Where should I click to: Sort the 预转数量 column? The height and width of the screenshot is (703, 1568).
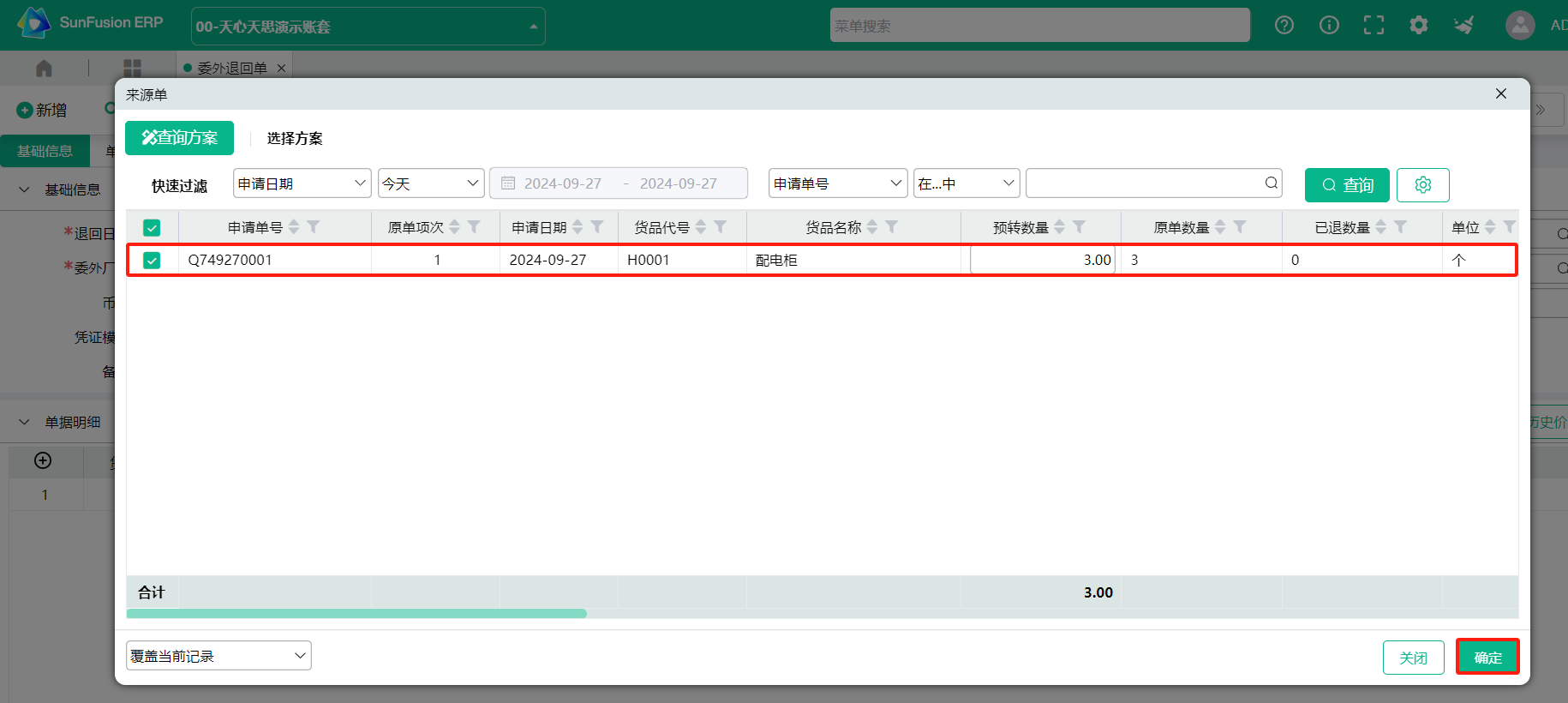pyautogui.click(x=1060, y=226)
